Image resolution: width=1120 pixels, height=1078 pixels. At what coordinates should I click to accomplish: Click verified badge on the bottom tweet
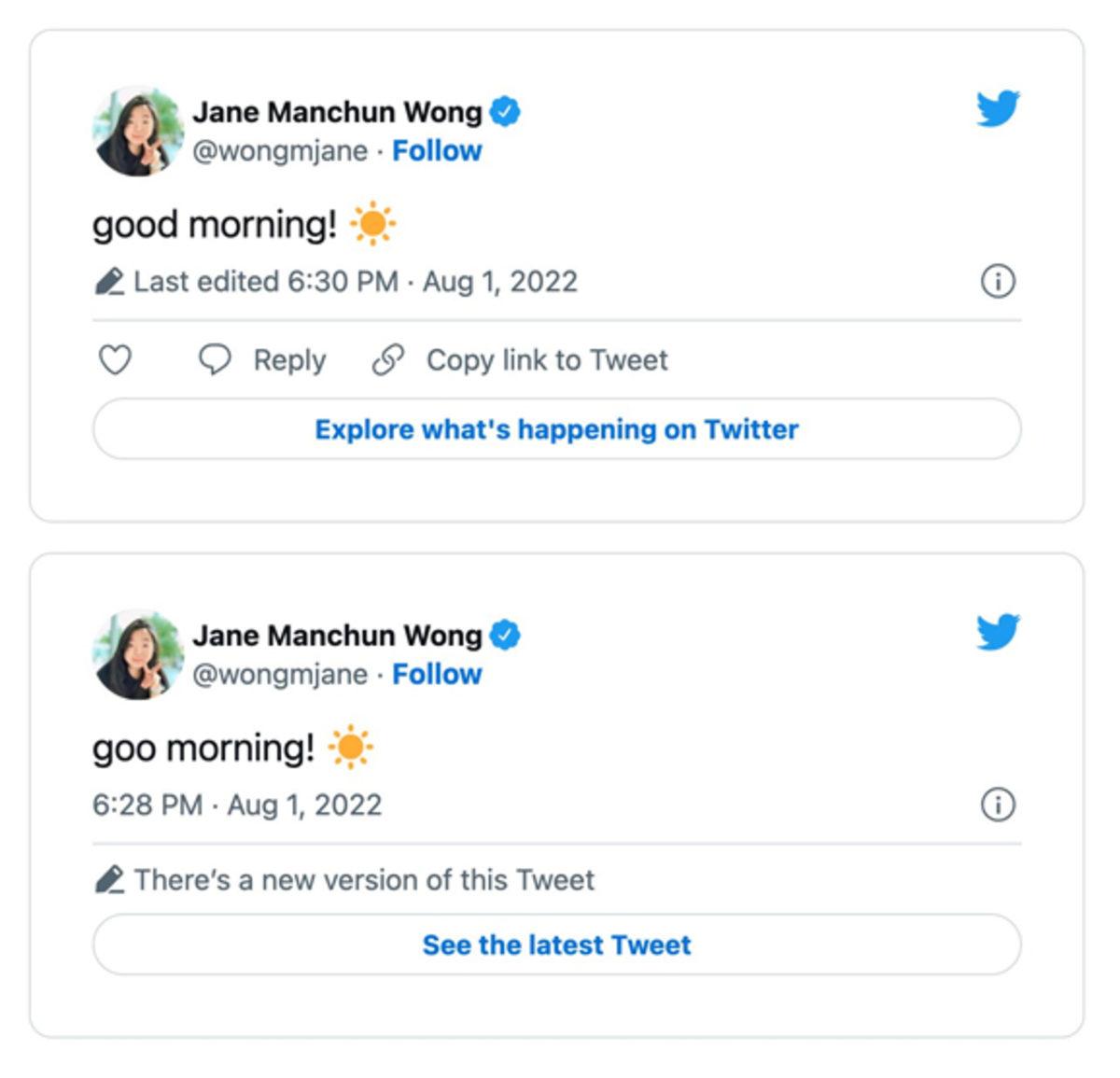506,633
